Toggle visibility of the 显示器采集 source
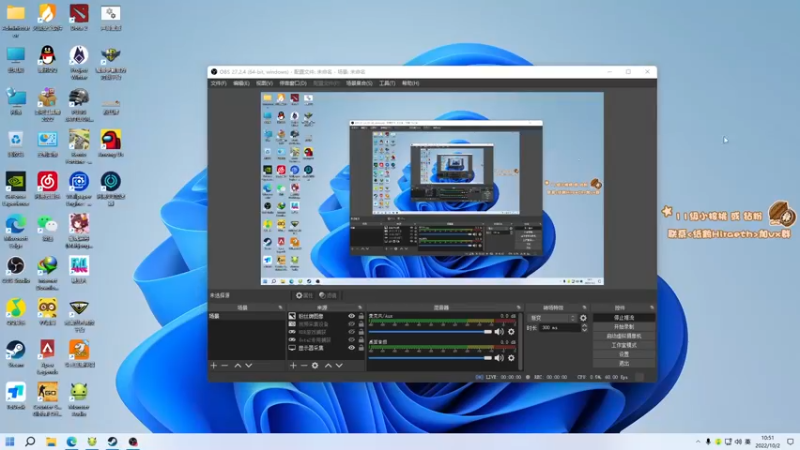 pyautogui.click(x=352, y=348)
